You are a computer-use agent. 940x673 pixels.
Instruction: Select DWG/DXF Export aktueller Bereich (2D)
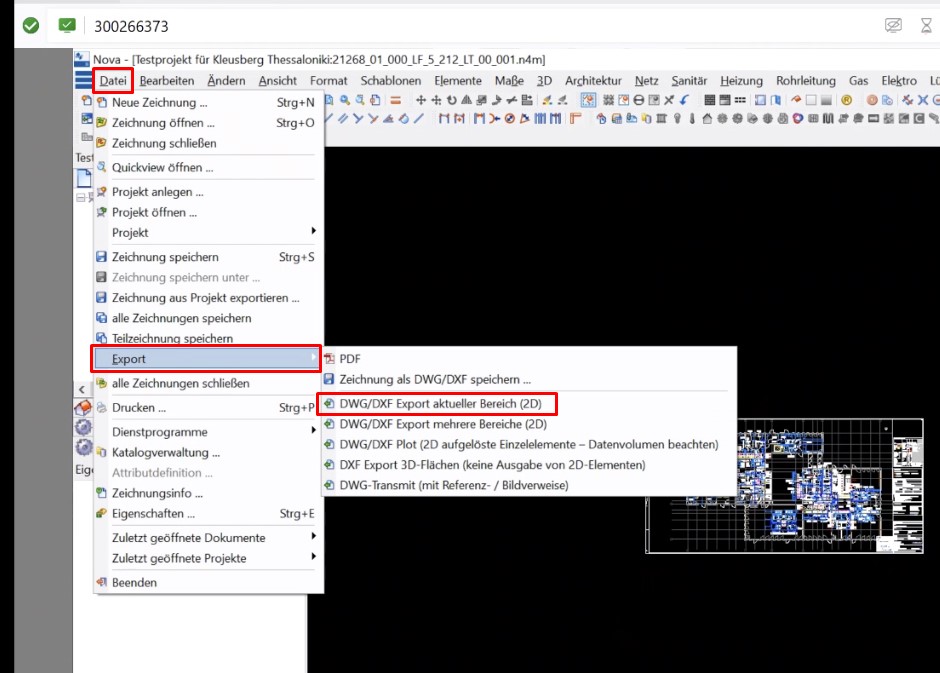[528, 404]
